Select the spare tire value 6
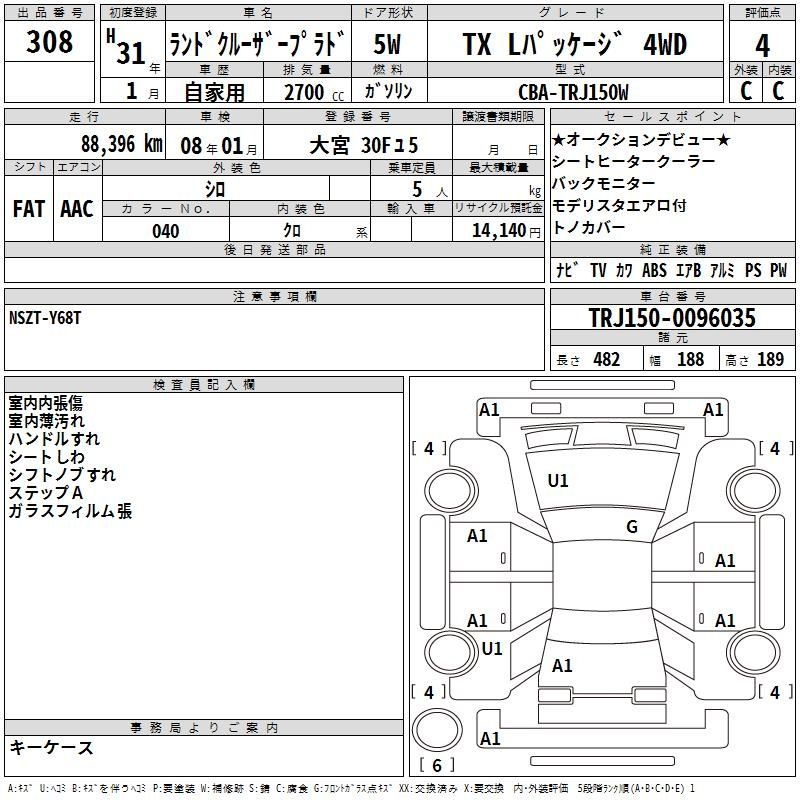 437,765
